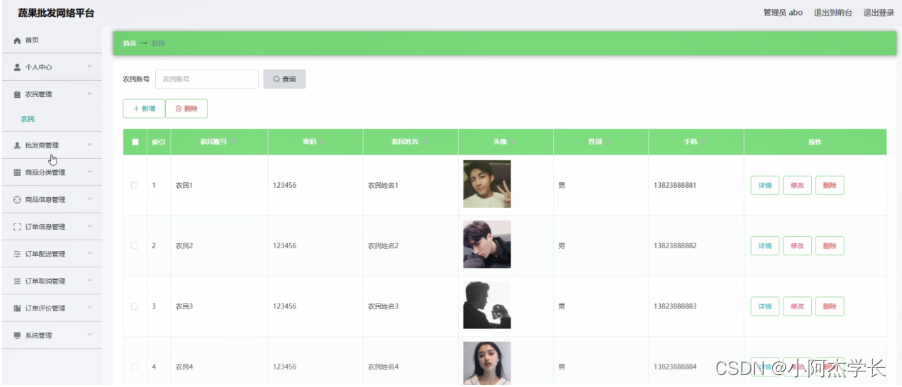The width and height of the screenshot is (902, 387).
Task: Click the 商品信息管理 circle icon
Action: 17,200
